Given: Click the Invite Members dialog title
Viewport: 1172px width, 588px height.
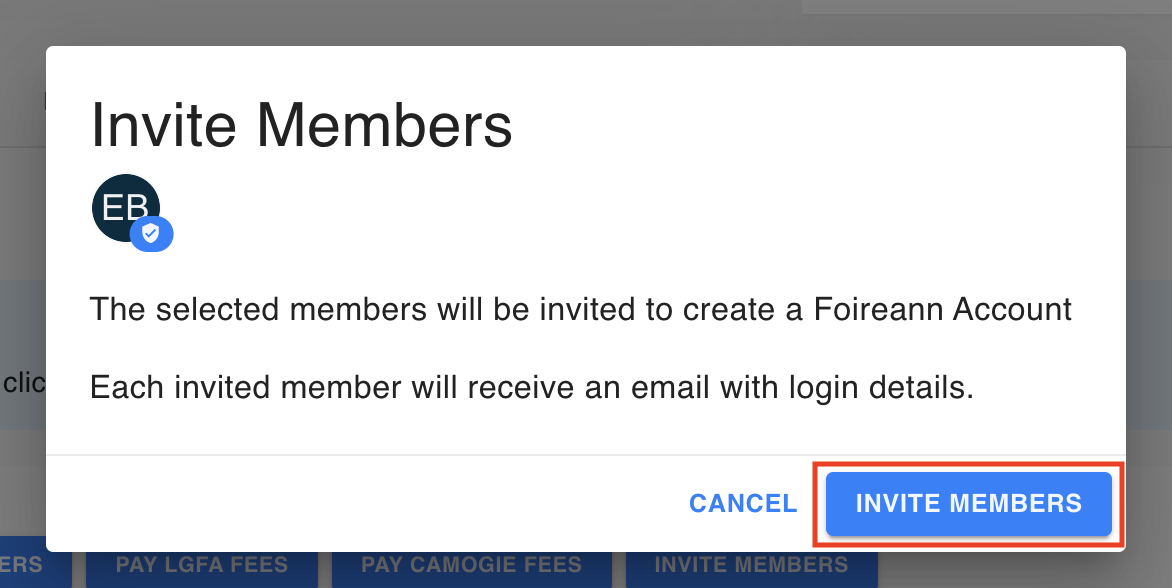Looking at the screenshot, I should tap(302, 124).
